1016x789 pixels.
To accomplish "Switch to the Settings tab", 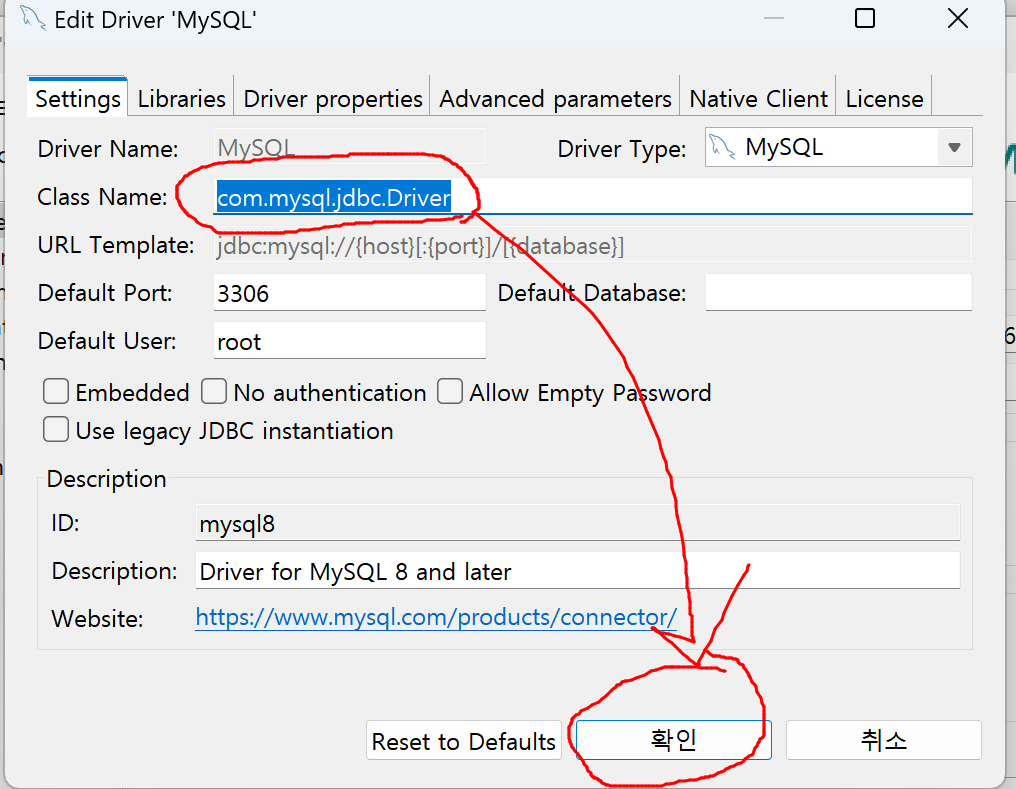I will click(77, 98).
